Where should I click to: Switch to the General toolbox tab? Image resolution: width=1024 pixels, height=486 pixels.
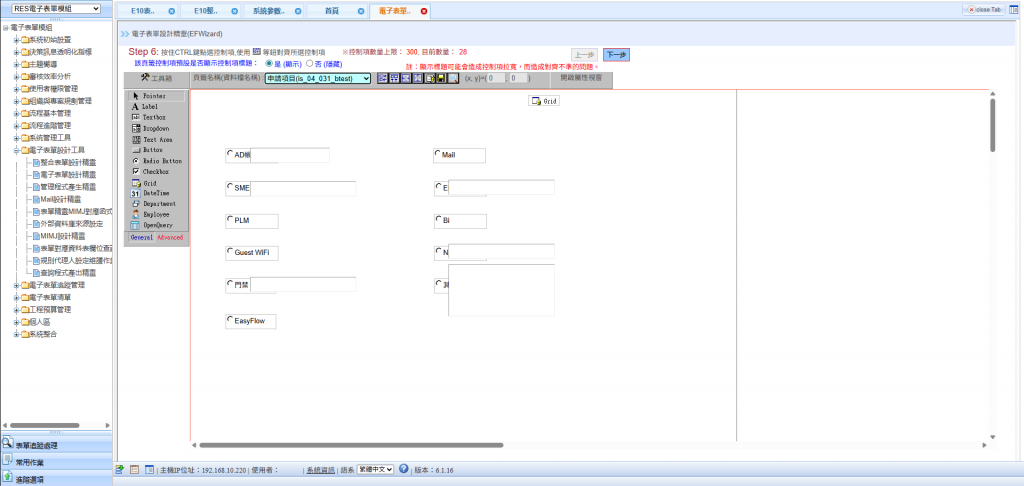142,238
